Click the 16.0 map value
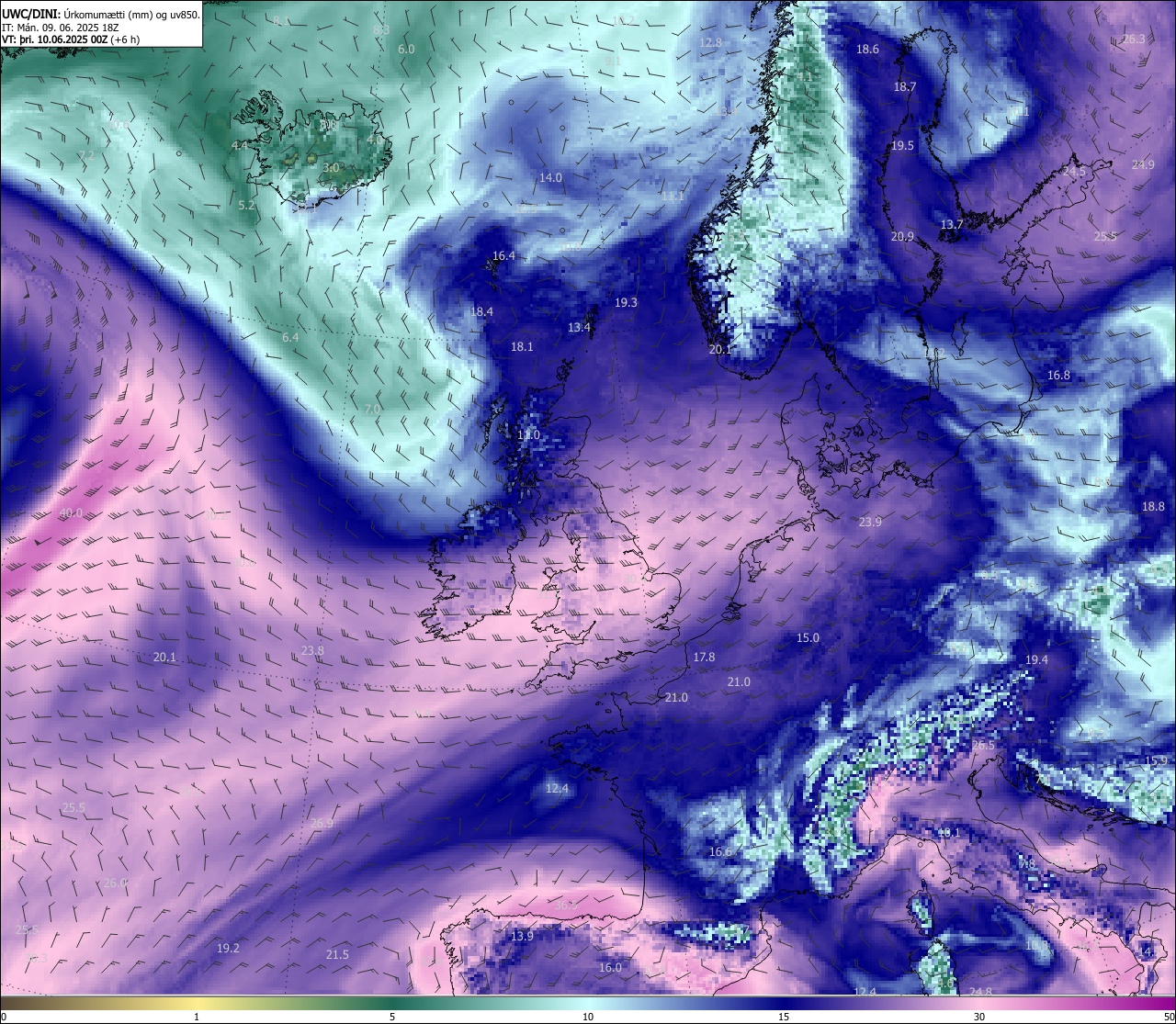This screenshot has width=1176, height=1024. coord(610,968)
